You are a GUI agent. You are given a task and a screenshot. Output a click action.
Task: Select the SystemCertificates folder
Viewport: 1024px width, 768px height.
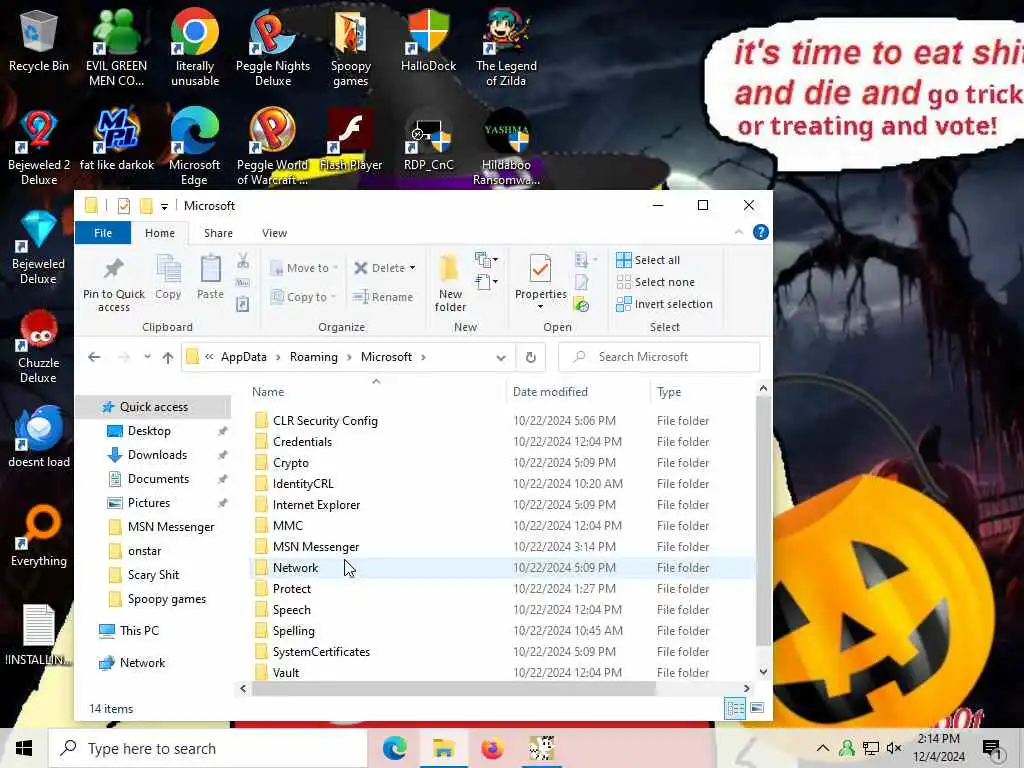pyautogui.click(x=502, y=652)
